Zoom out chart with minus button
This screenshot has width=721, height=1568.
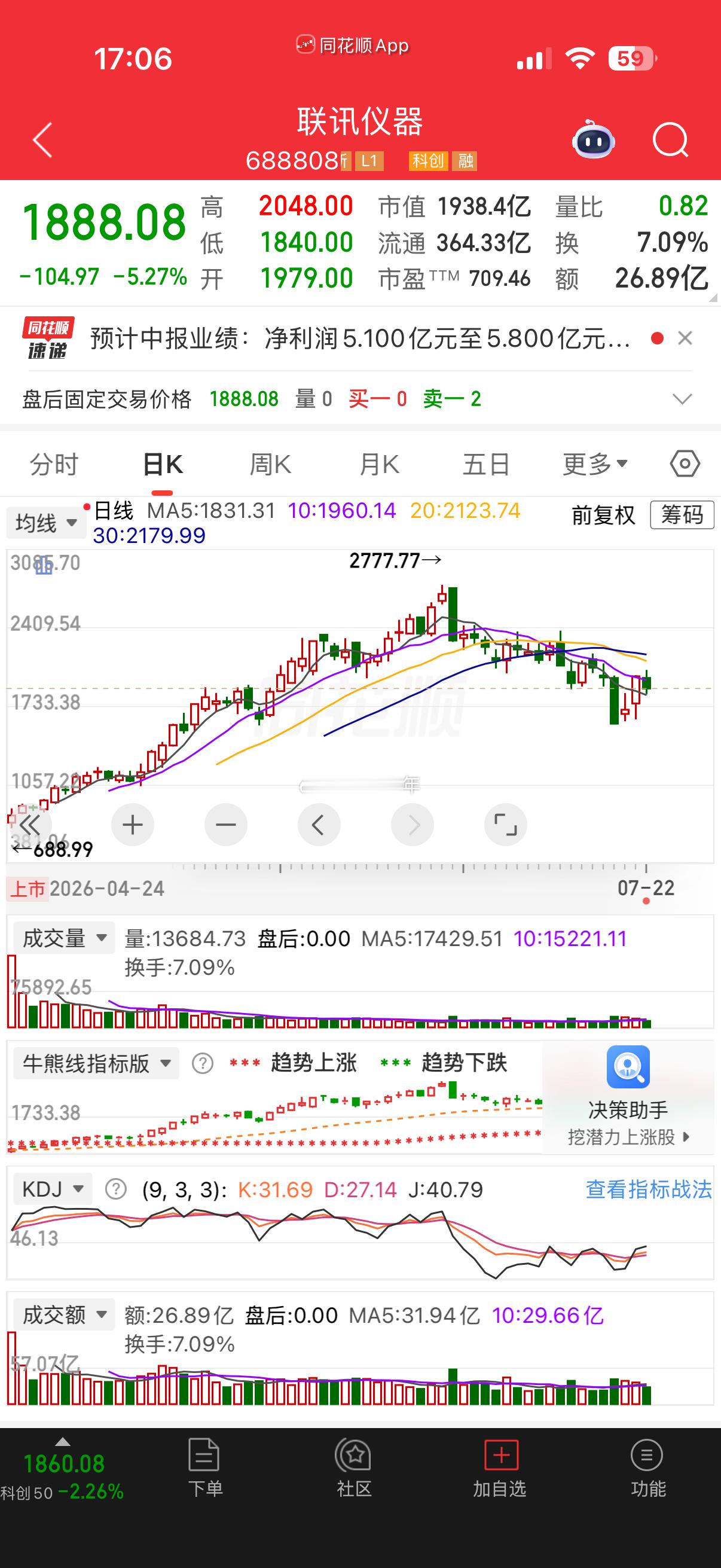[x=226, y=825]
